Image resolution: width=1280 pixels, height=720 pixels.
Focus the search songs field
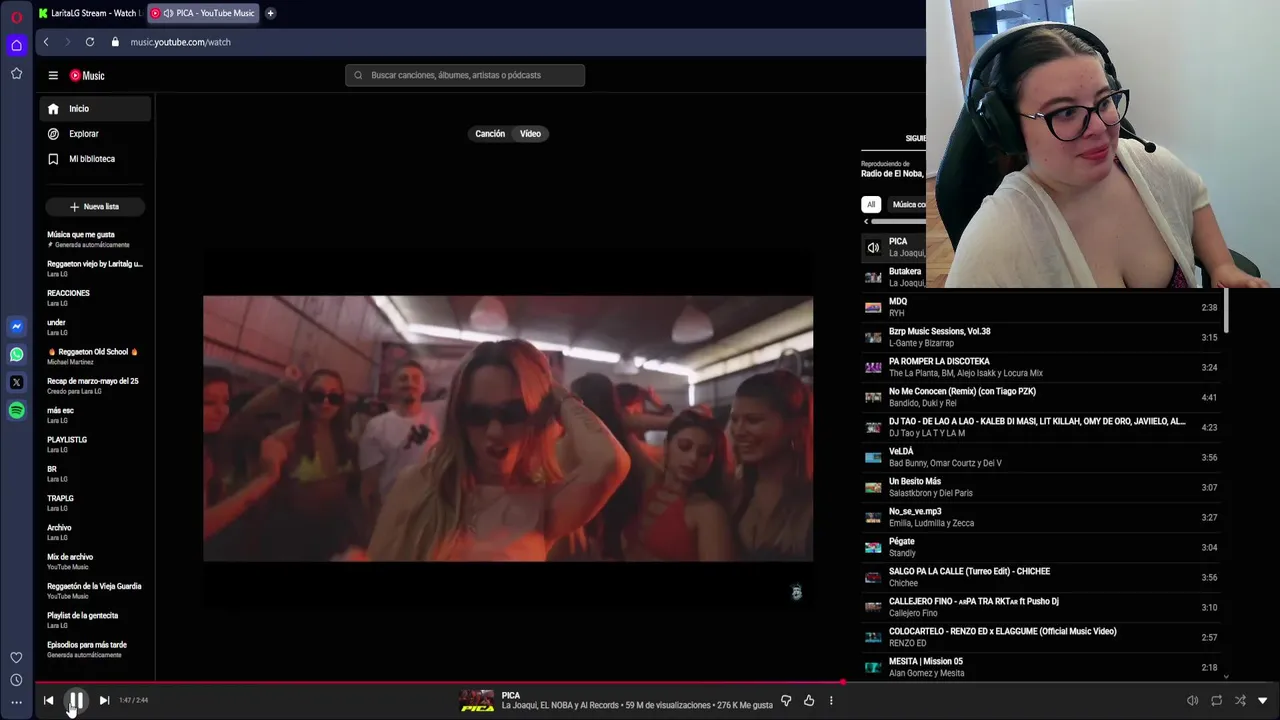(x=465, y=75)
